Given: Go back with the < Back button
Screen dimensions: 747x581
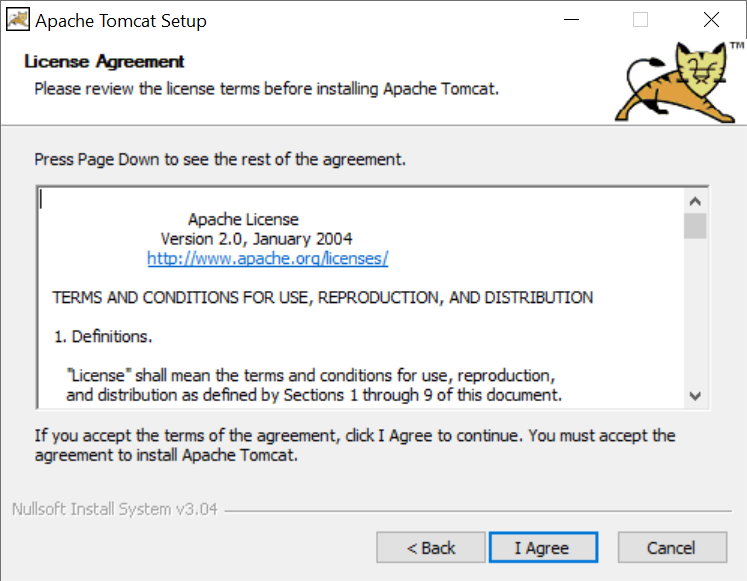Looking at the screenshot, I should pyautogui.click(x=431, y=547).
